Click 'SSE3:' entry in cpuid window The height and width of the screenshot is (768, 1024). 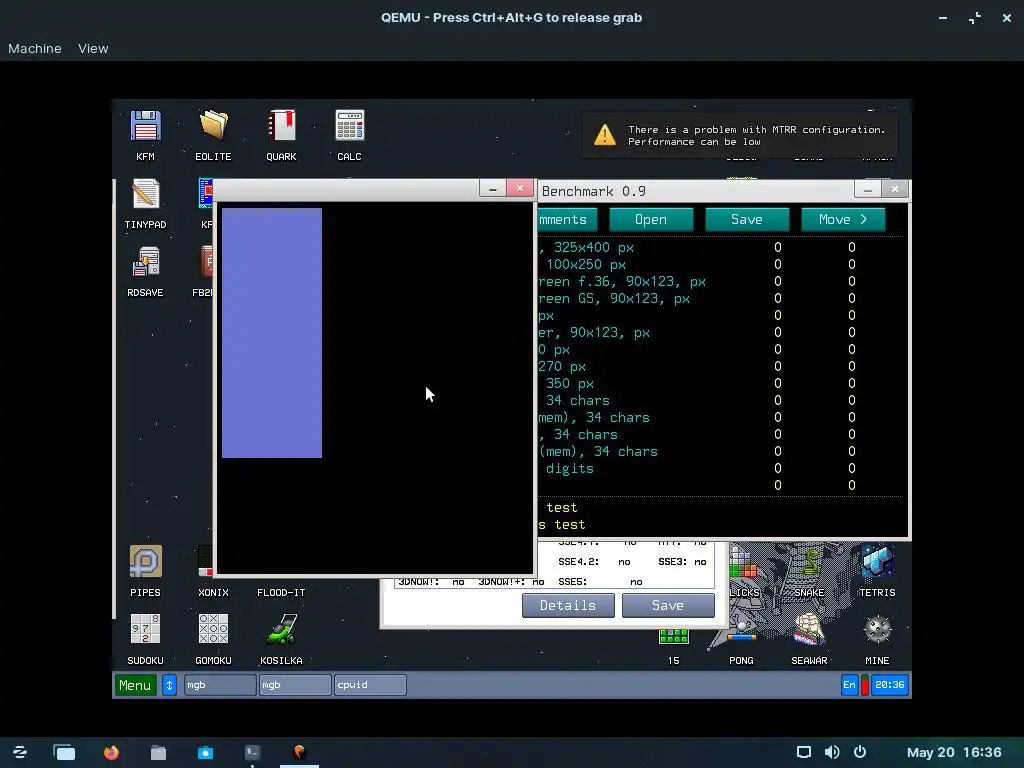(x=673, y=562)
